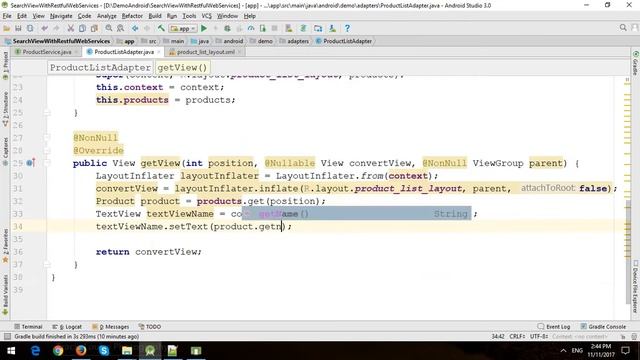This screenshot has width=640, height=360.
Task: Click the Stop toolbar icon
Action: tap(274, 28)
